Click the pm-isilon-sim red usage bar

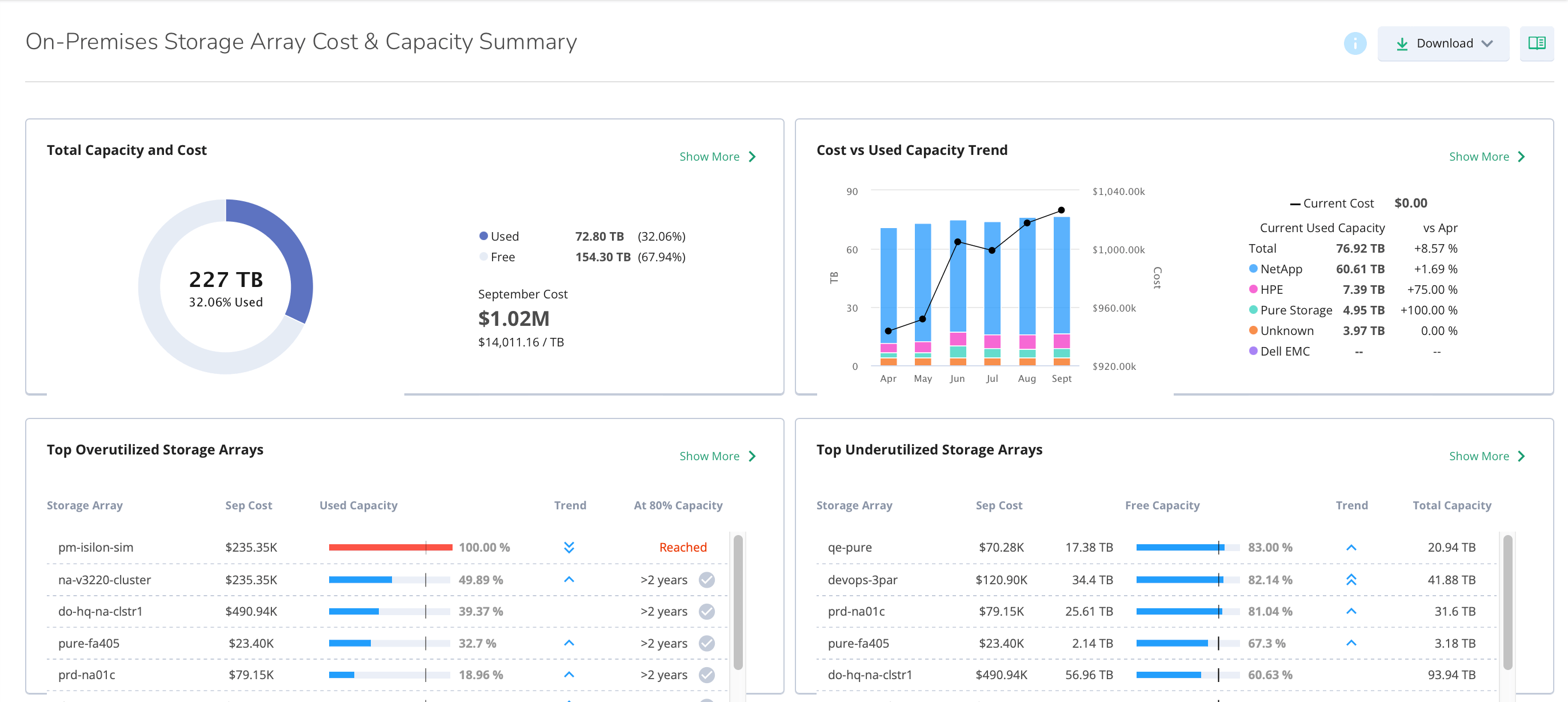[x=390, y=547]
